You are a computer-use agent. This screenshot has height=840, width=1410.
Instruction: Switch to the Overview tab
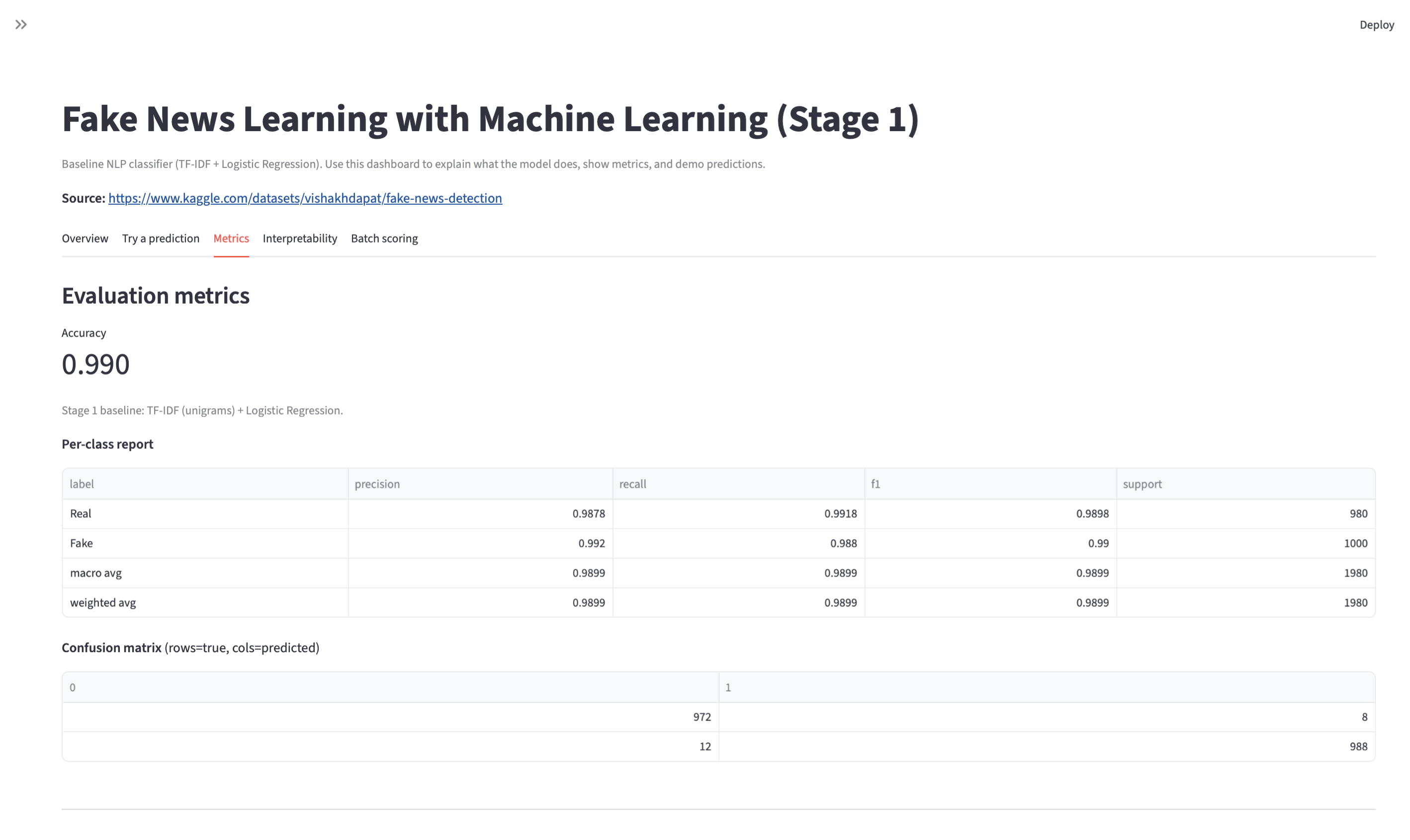coord(85,238)
